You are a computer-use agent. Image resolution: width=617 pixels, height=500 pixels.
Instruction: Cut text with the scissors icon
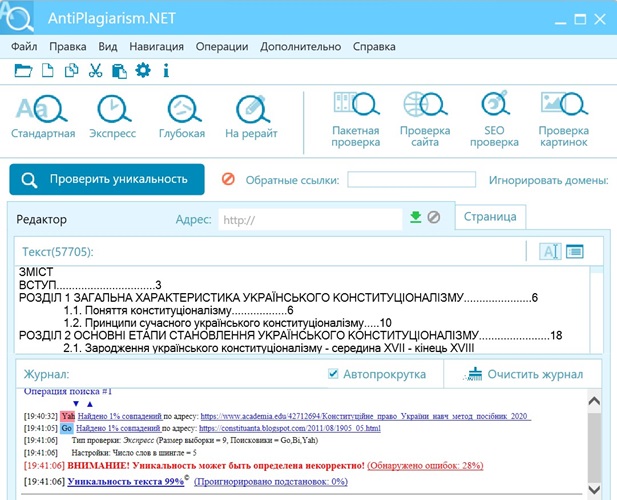click(x=95, y=71)
